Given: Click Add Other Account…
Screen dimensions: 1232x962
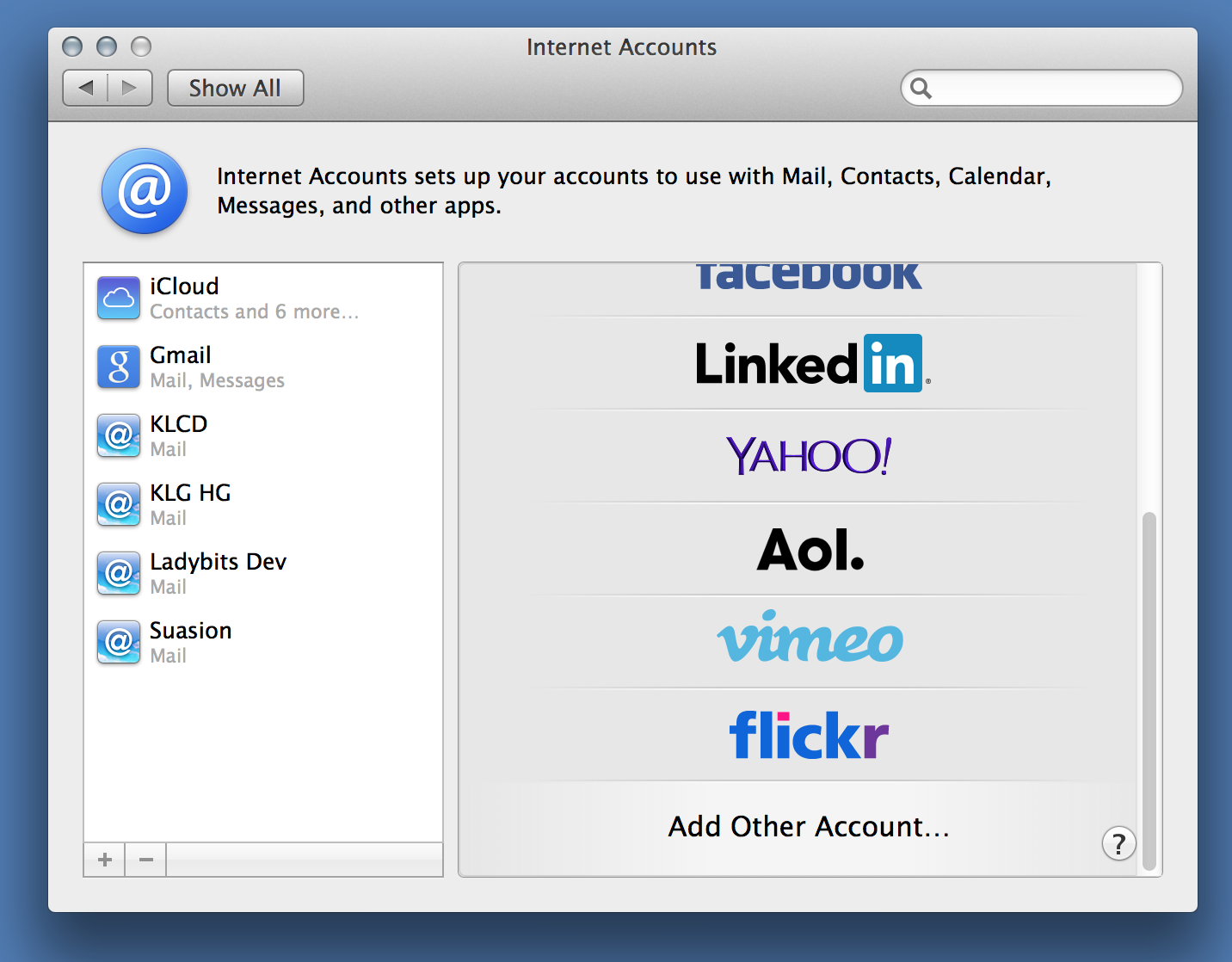Looking at the screenshot, I should click(x=809, y=826).
